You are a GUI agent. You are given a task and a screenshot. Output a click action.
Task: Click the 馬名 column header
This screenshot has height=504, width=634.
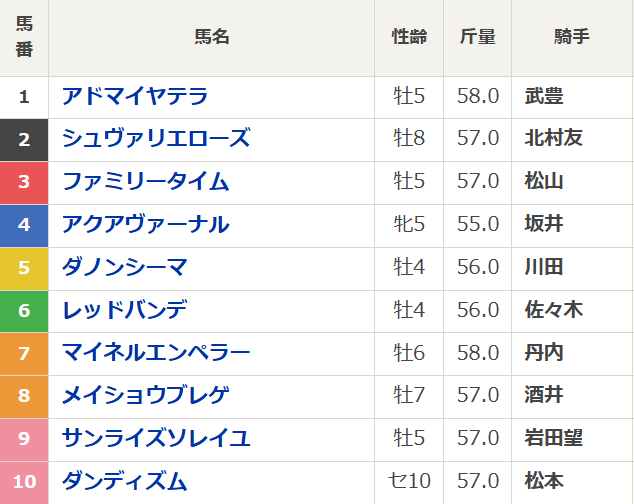(x=212, y=37)
